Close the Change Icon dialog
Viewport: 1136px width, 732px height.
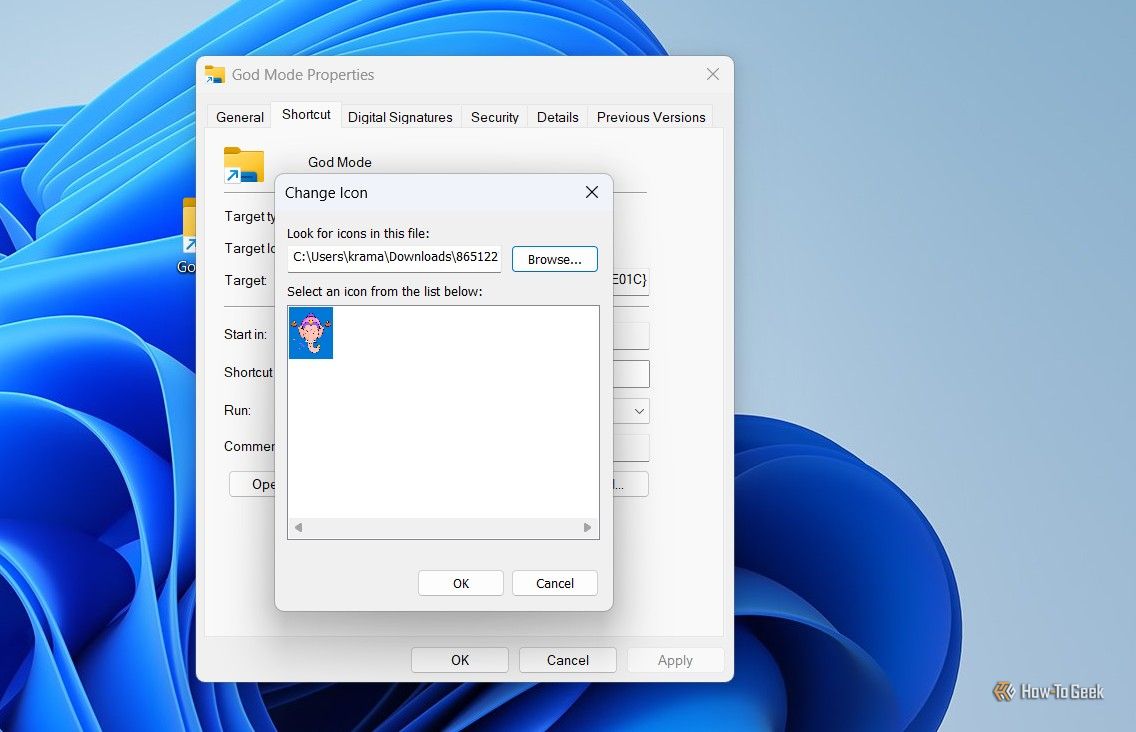click(x=592, y=192)
